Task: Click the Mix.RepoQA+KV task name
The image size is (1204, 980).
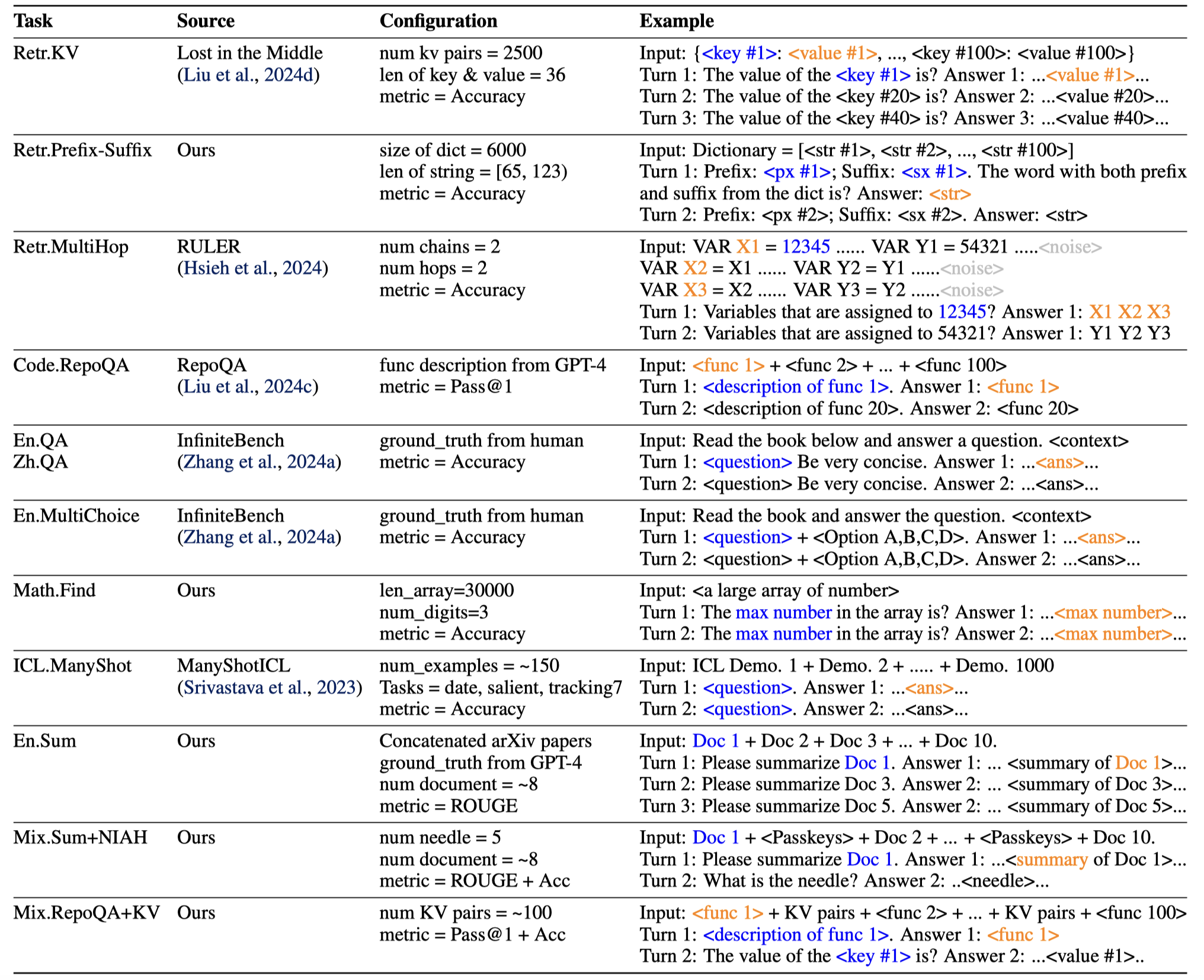Action: point(87,913)
